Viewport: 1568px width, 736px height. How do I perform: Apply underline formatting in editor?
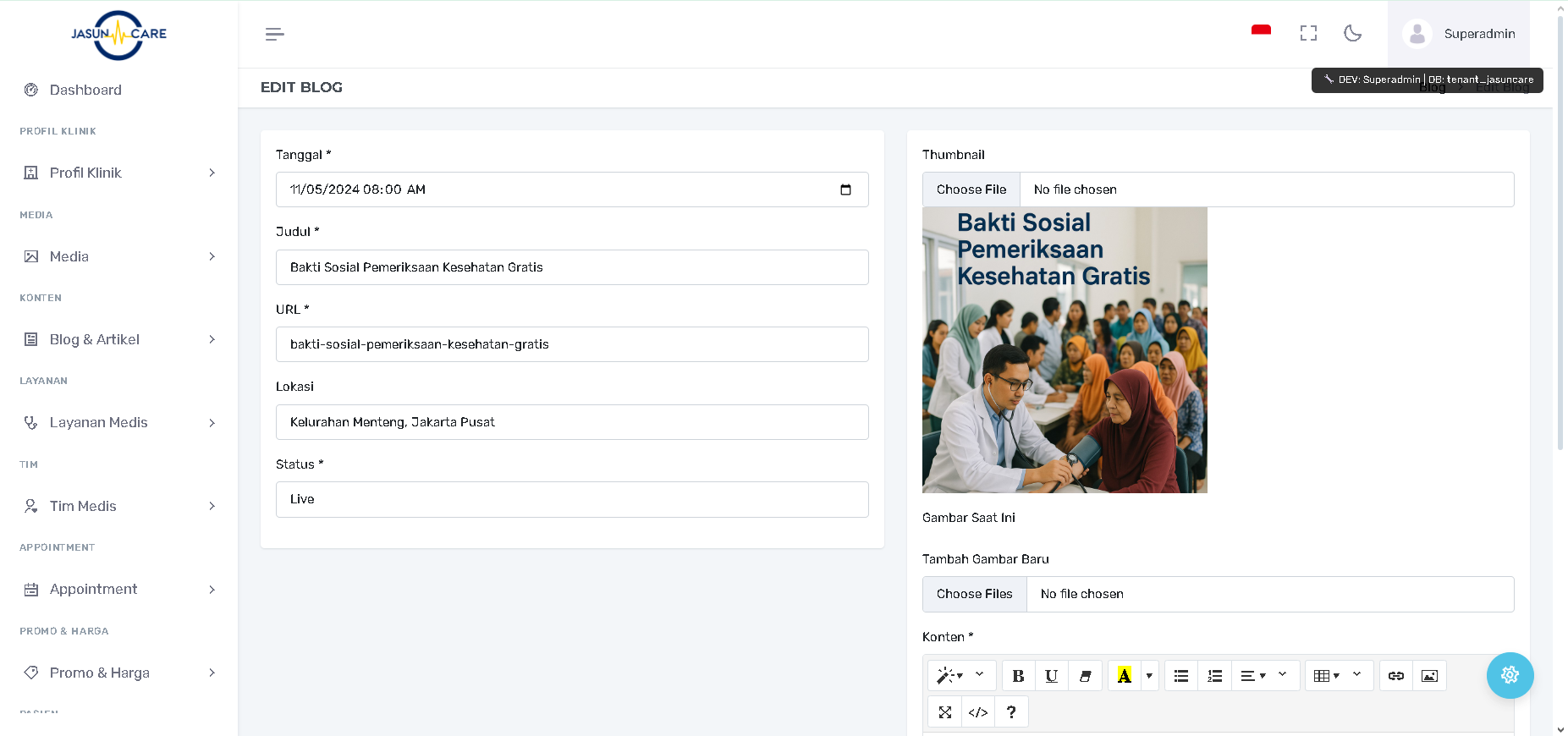1051,676
